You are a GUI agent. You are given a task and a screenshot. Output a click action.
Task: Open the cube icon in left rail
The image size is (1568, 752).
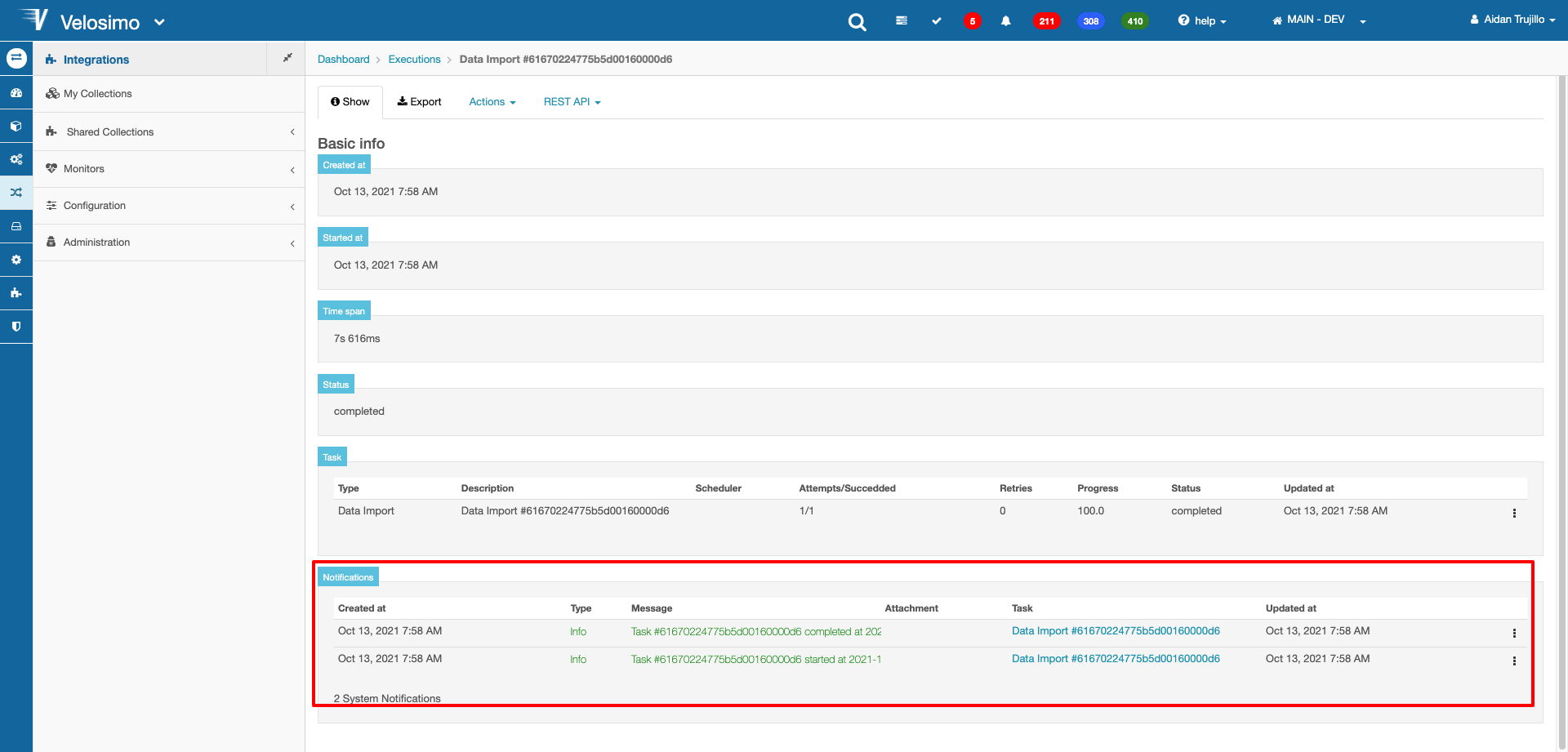(x=16, y=127)
